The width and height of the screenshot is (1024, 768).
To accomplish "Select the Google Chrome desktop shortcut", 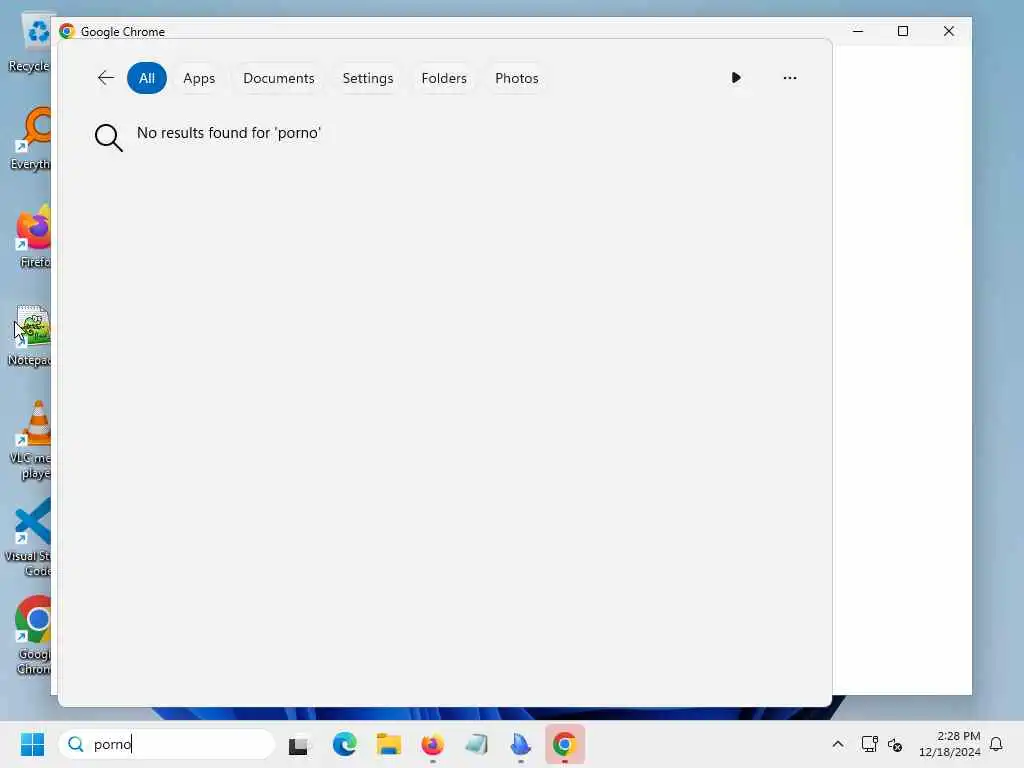I will (x=33, y=635).
